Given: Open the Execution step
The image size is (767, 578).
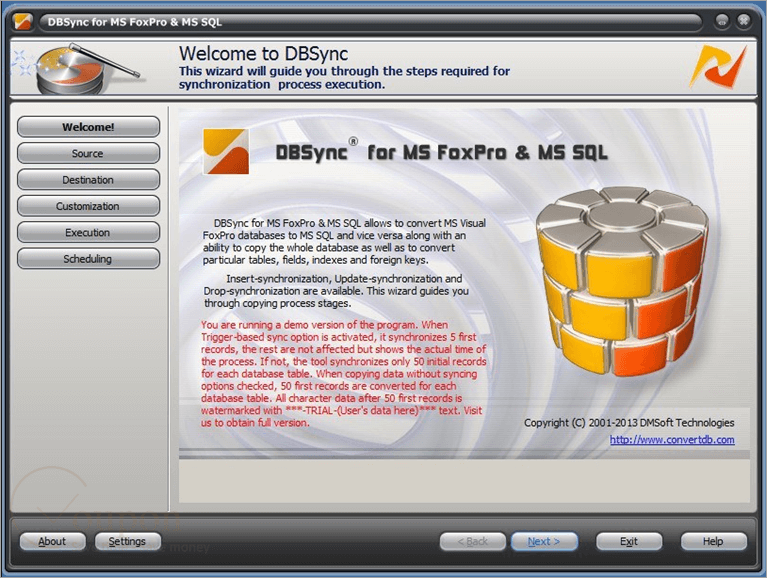Looking at the screenshot, I should tap(89, 233).
